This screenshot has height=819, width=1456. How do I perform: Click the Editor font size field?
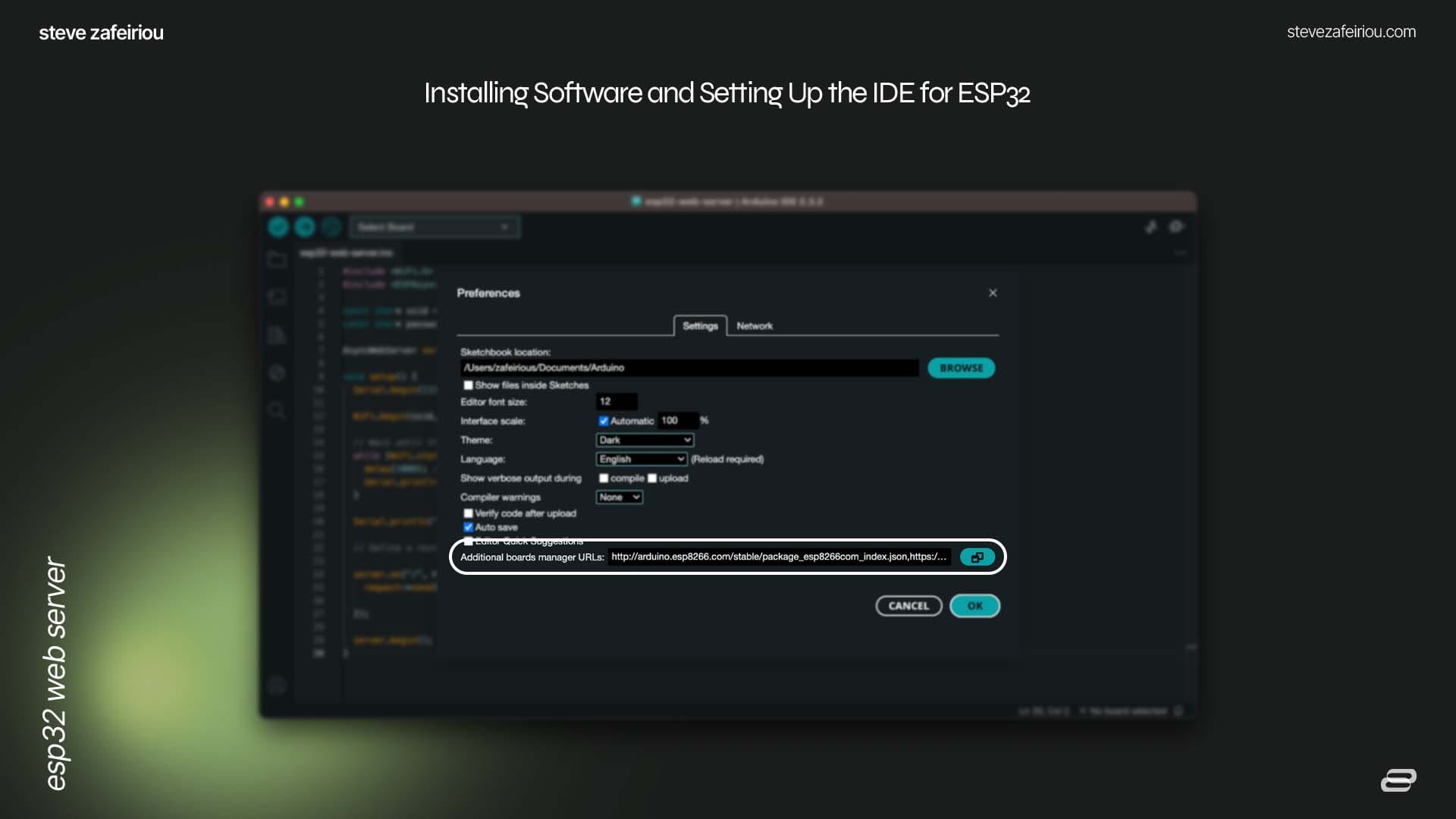pos(617,401)
